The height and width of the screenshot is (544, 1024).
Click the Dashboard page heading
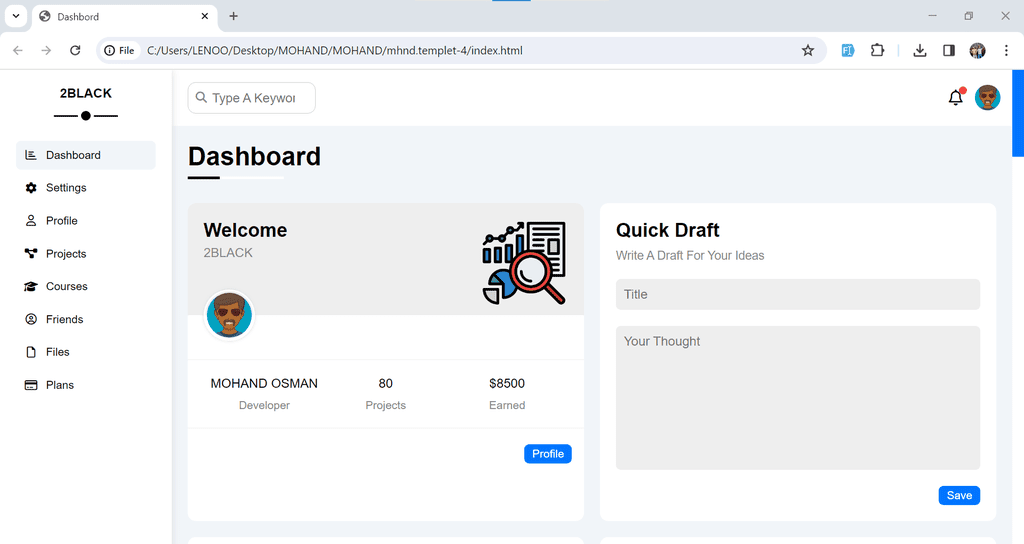click(254, 157)
